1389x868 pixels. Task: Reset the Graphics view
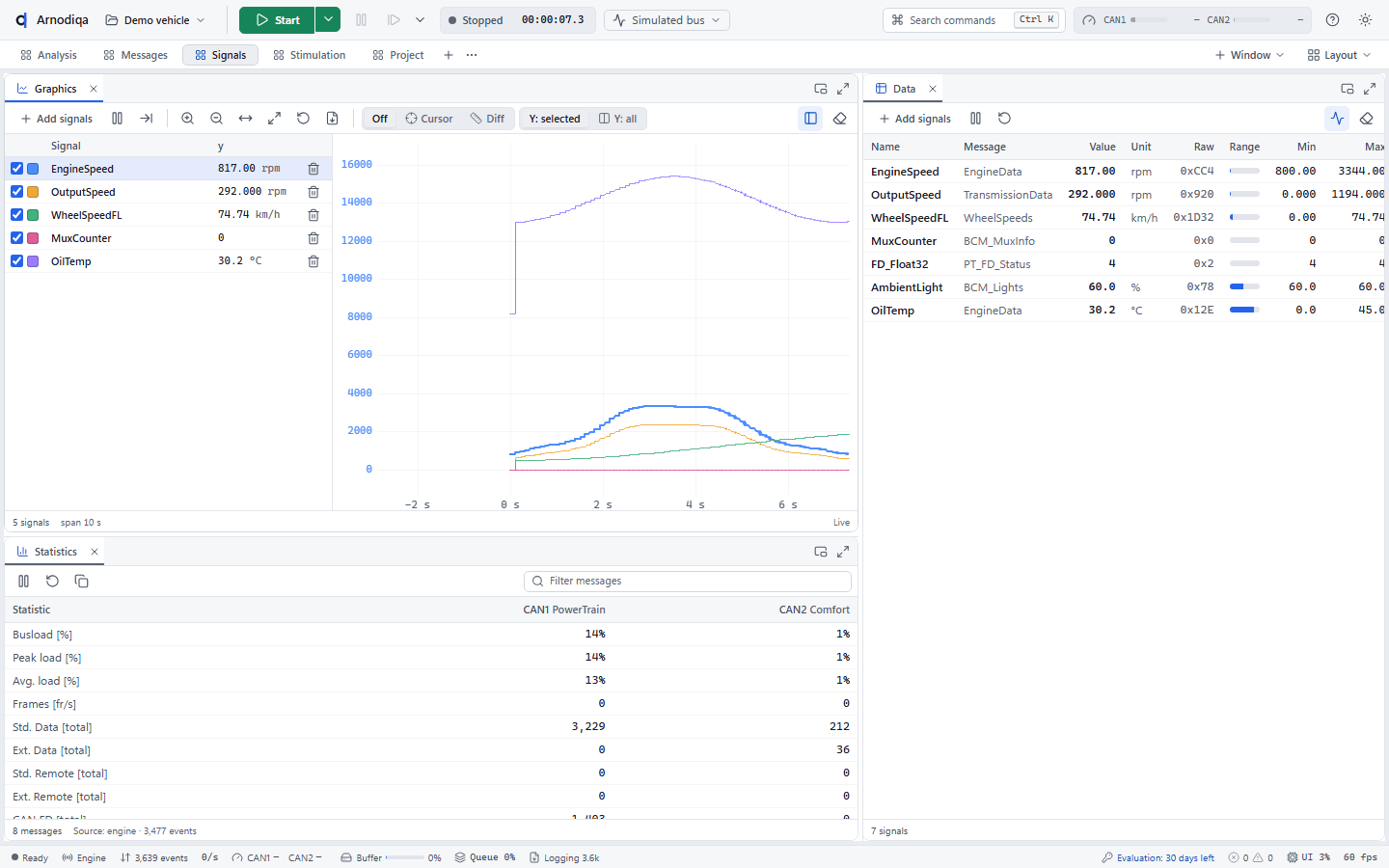303,119
